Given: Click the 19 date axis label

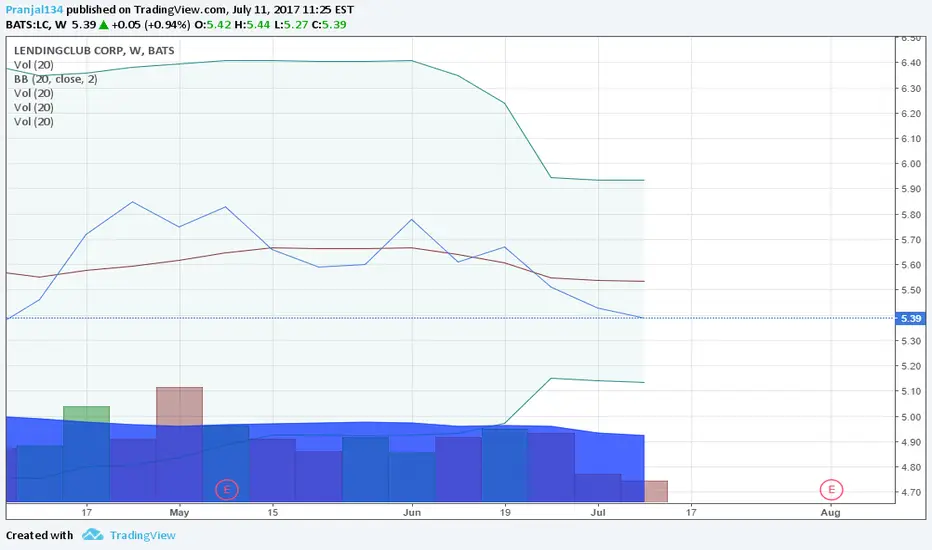Looking at the screenshot, I should coord(505,512).
